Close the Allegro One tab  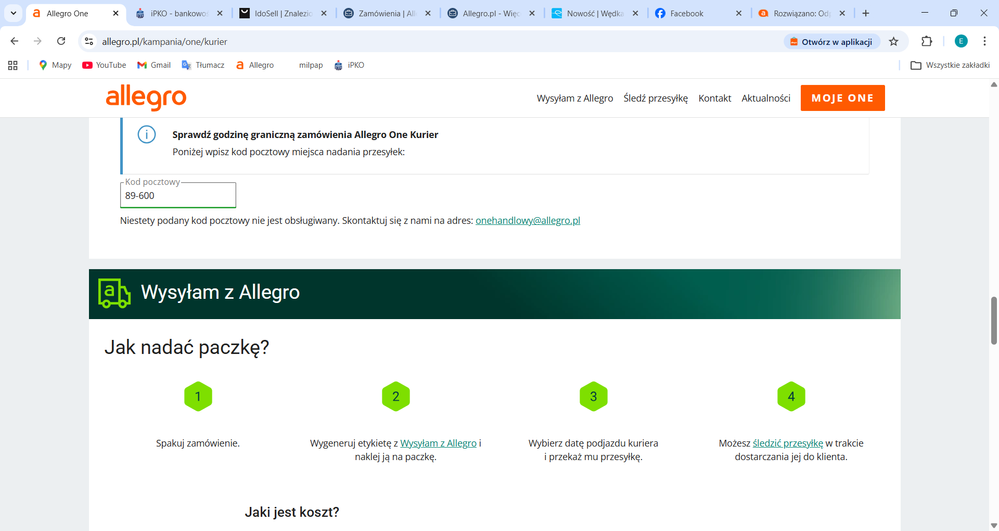click(116, 13)
